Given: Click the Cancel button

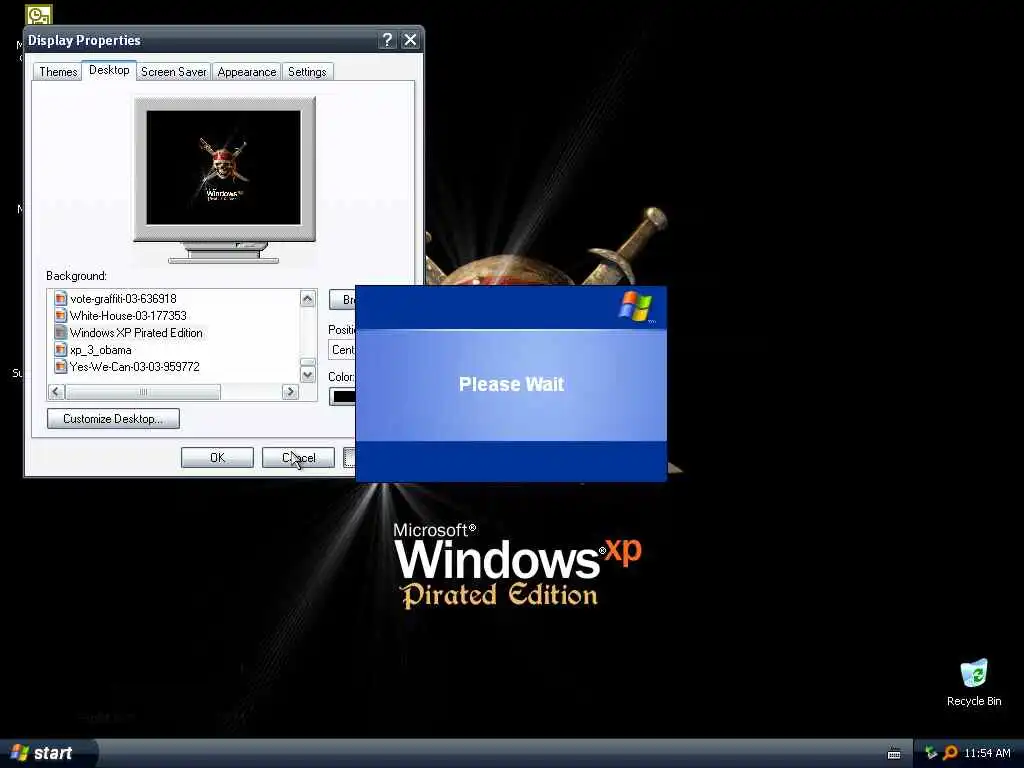Looking at the screenshot, I should 298,458.
